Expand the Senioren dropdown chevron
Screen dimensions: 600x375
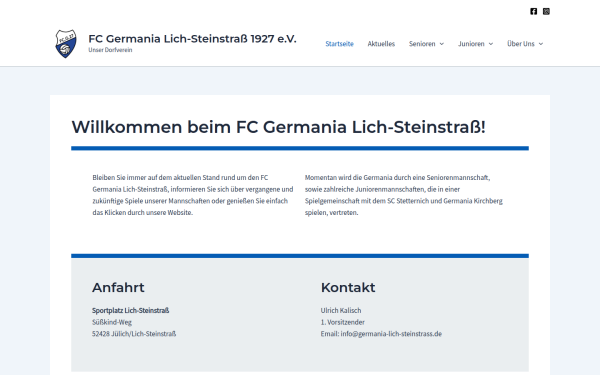click(x=442, y=44)
